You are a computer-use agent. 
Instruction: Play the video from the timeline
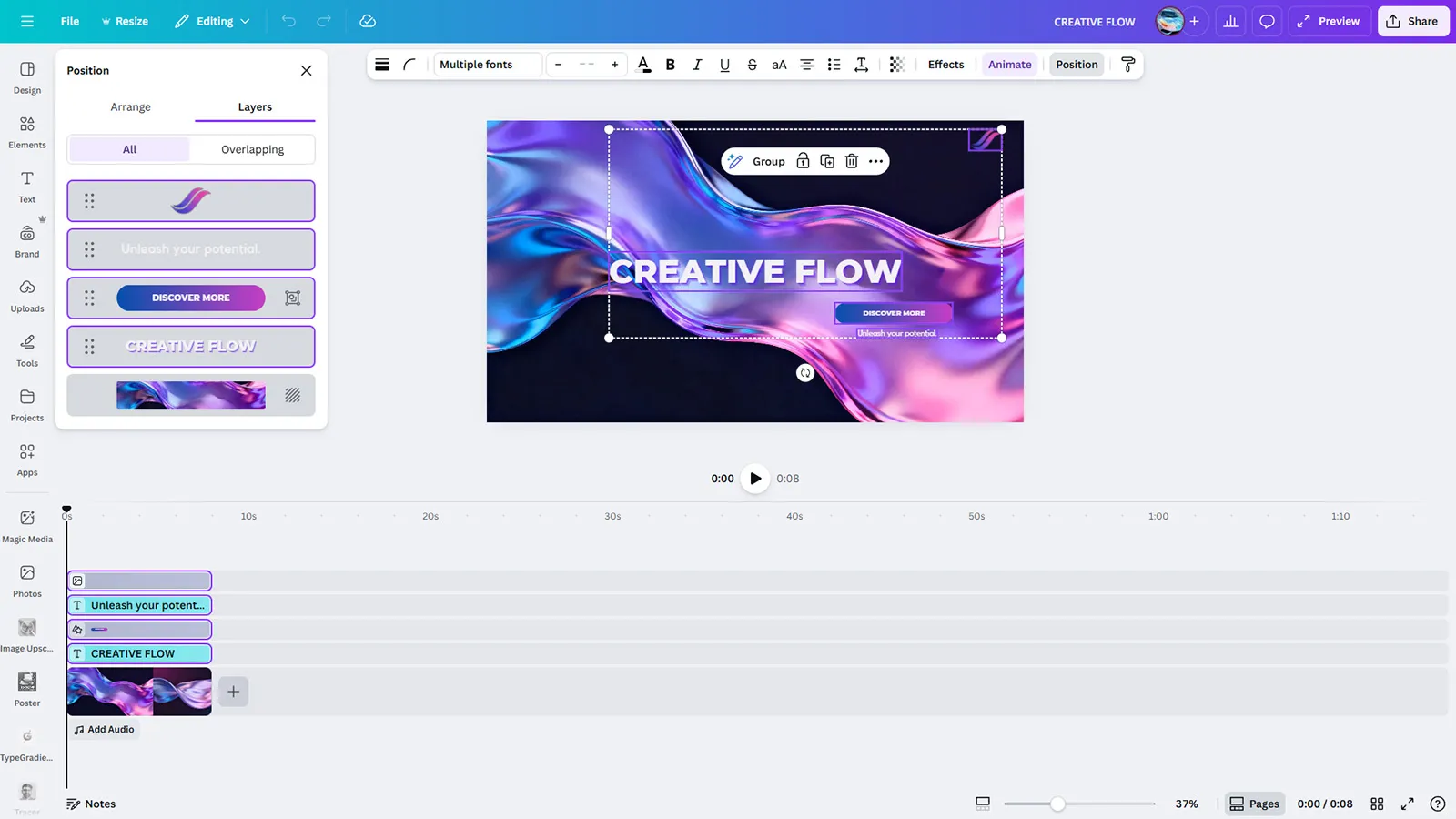coord(755,478)
